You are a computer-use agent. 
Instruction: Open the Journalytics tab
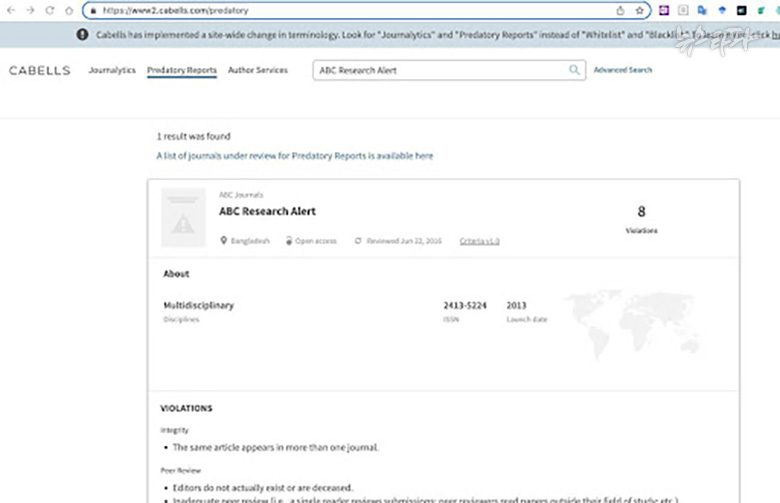coord(112,70)
